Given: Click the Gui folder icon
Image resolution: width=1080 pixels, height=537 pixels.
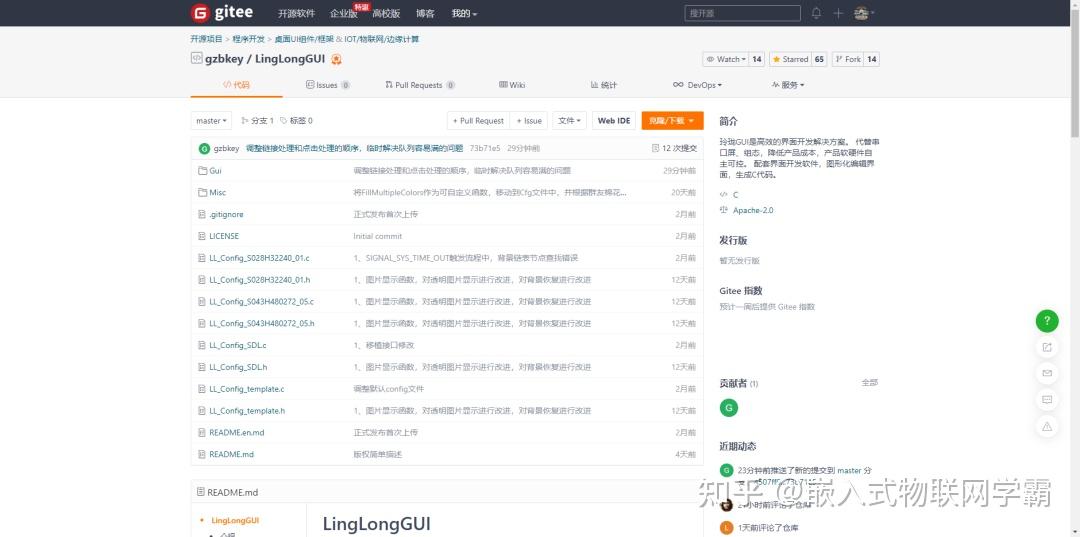Looking at the screenshot, I should pyautogui.click(x=202, y=170).
